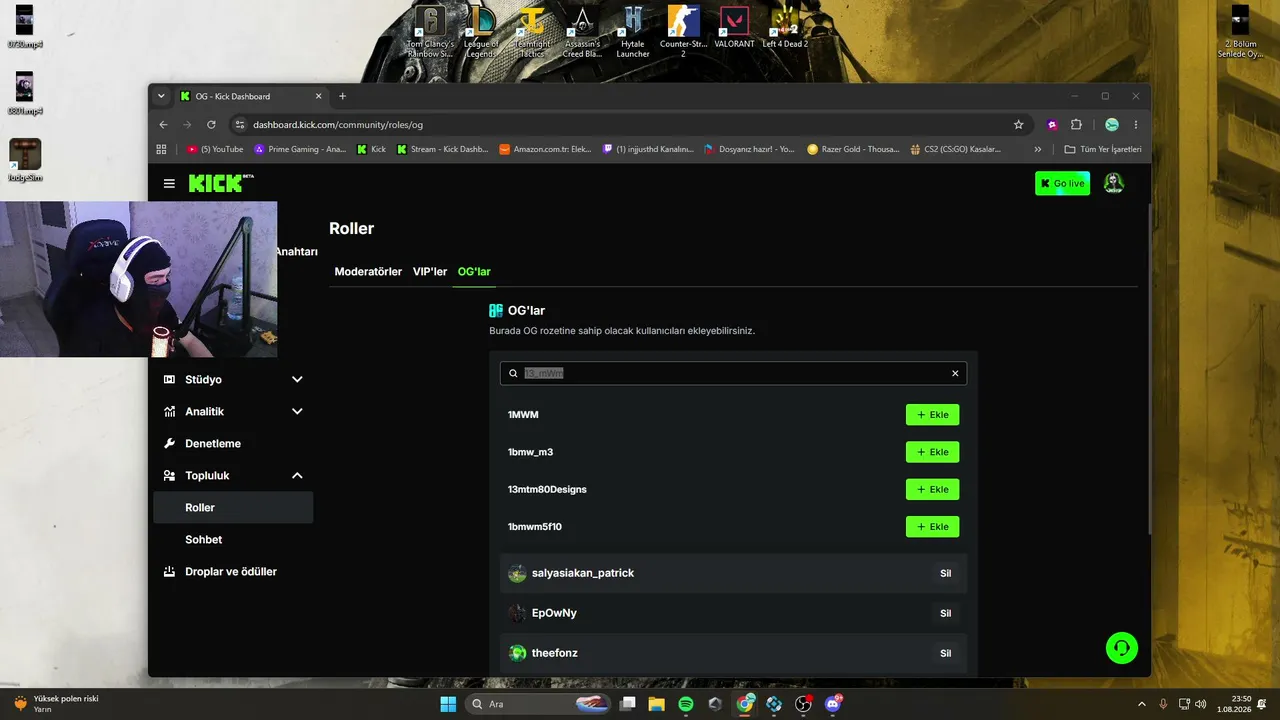Launch the Left 4 Dead 2 desktop shortcut
1280x720 pixels.
click(x=785, y=28)
